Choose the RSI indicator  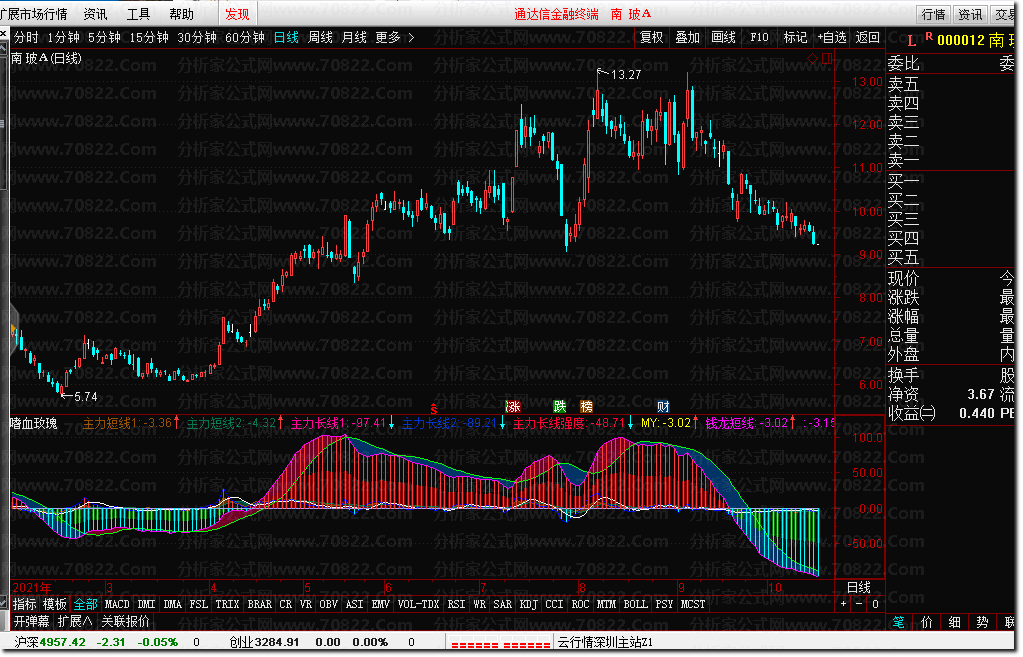456,604
